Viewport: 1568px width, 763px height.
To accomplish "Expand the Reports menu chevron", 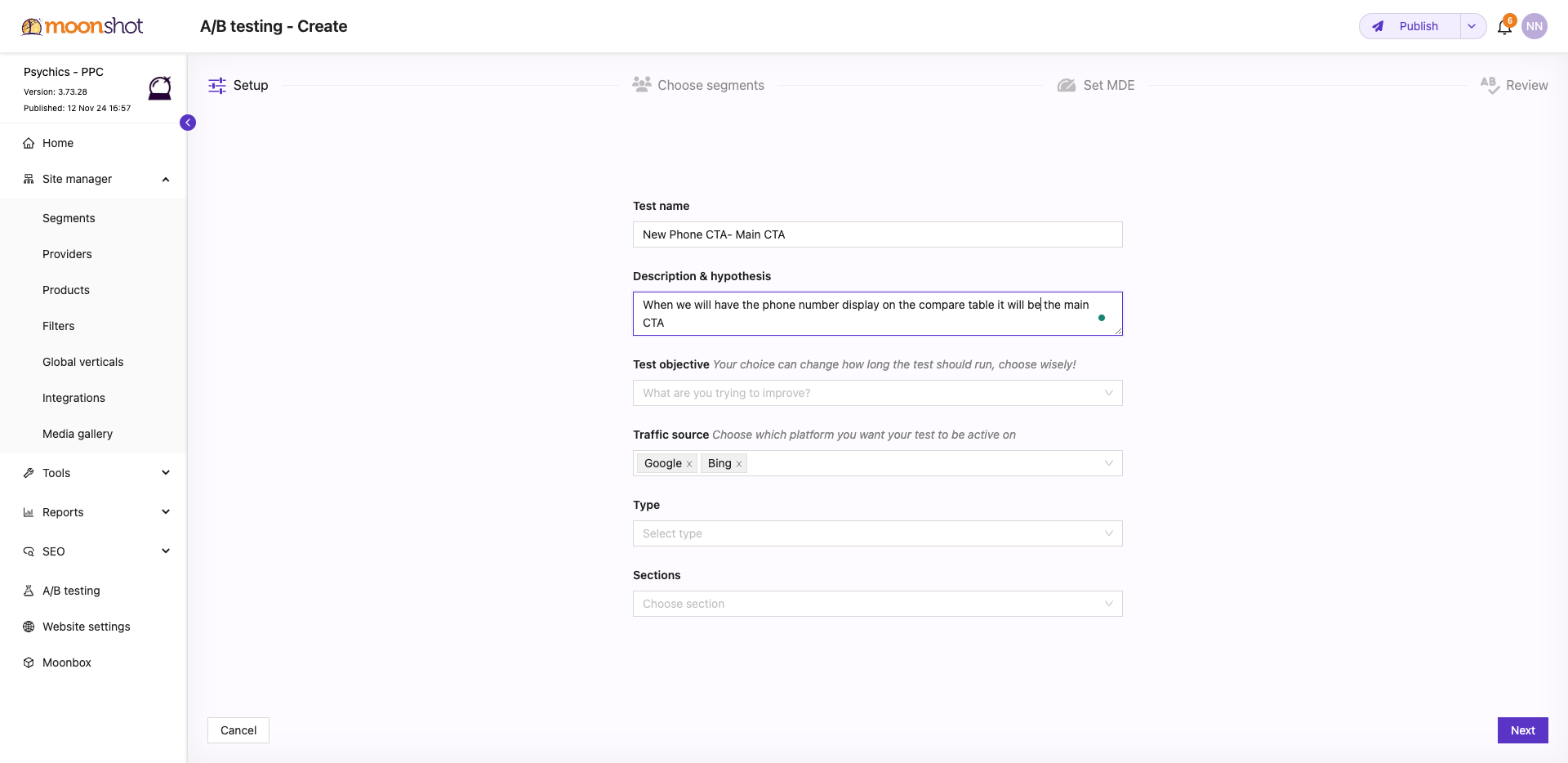I will [x=166, y=512].
